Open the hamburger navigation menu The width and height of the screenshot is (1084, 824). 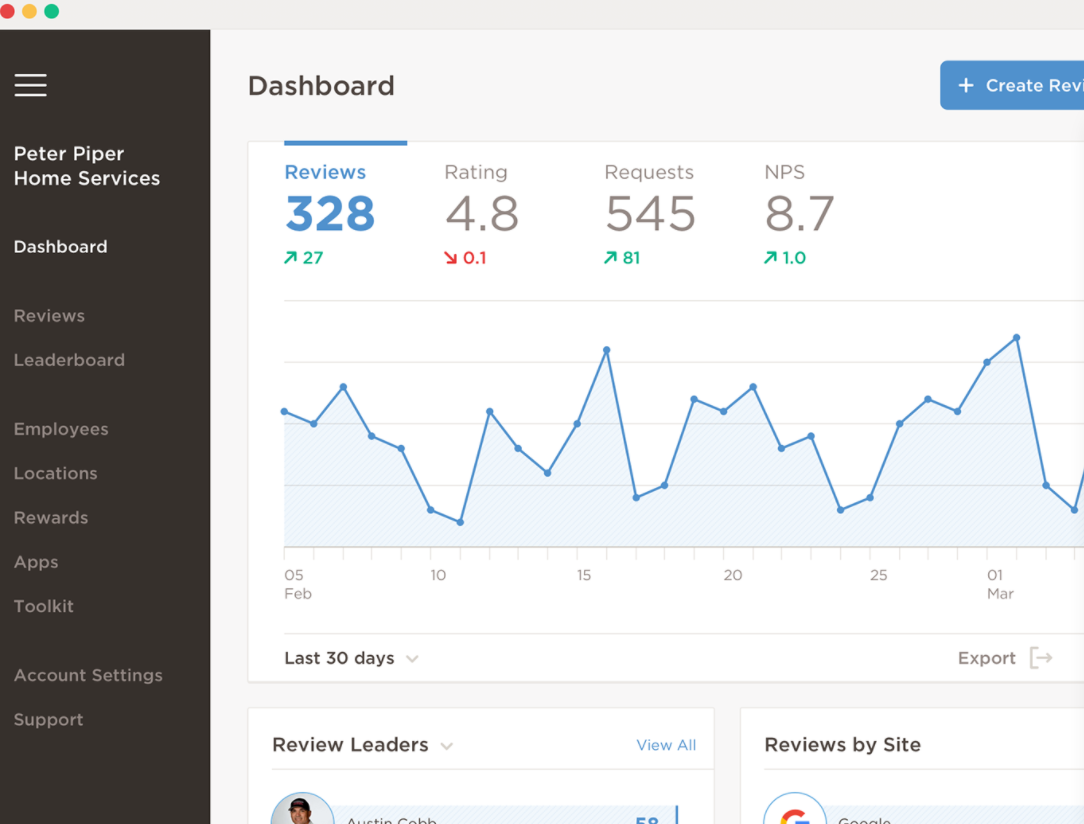click(30, 86)
